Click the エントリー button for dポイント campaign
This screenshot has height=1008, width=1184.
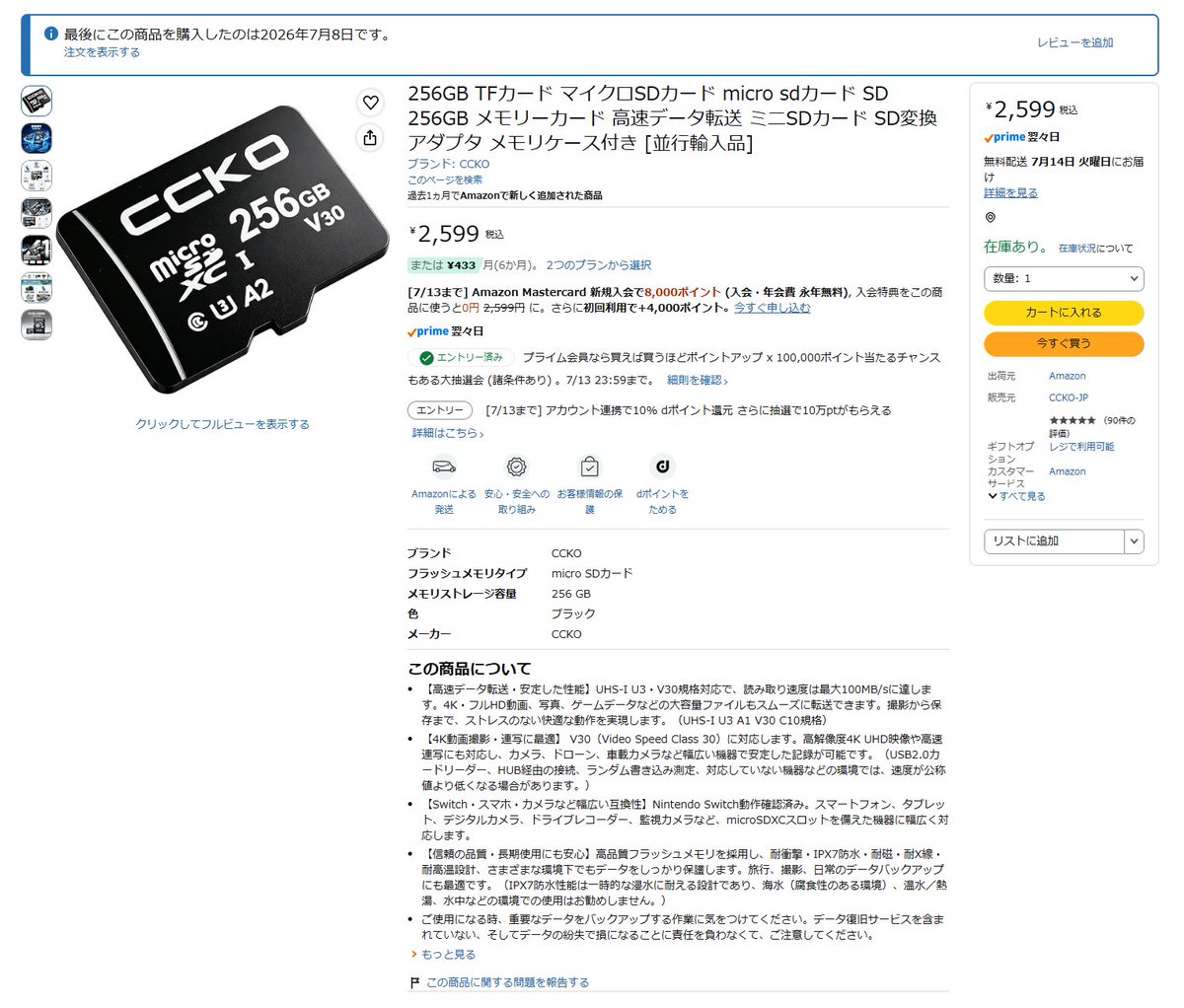pos(440,410)
